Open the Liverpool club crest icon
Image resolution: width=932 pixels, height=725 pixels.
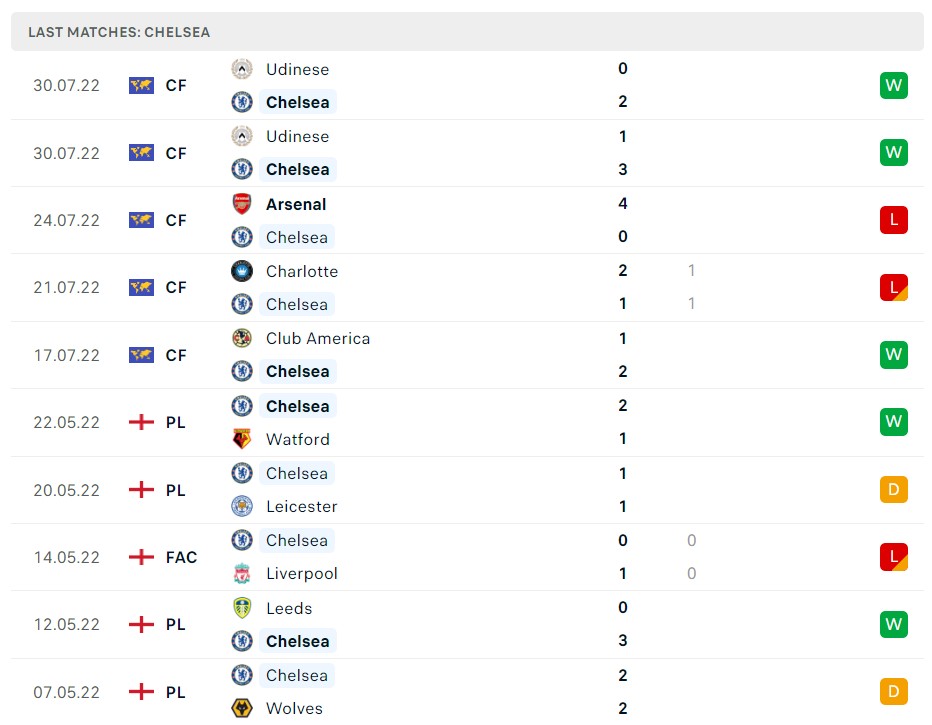click(x=241, y=573)
